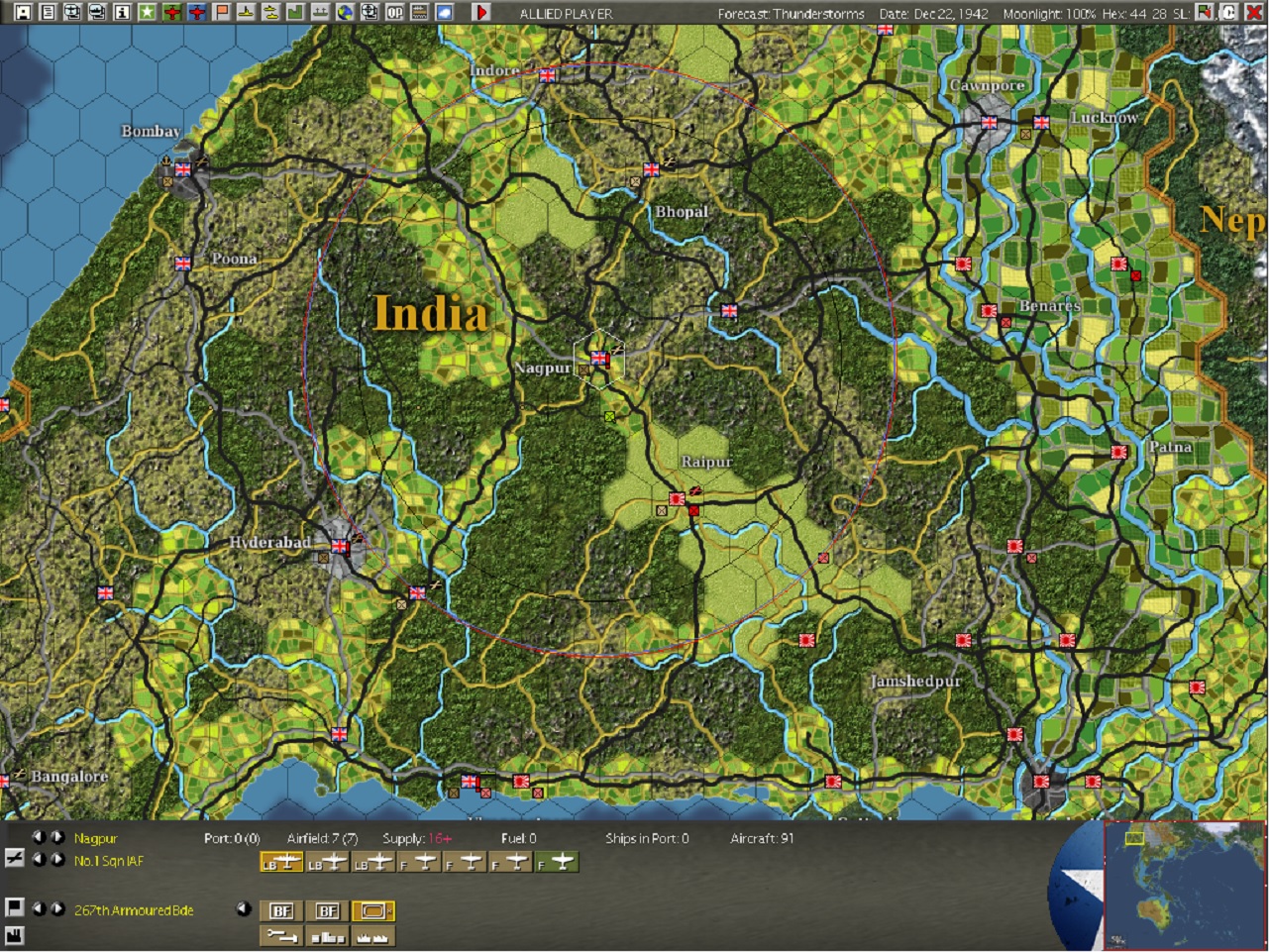Click the factory icon in bottom-left panel

click(14, 935)
